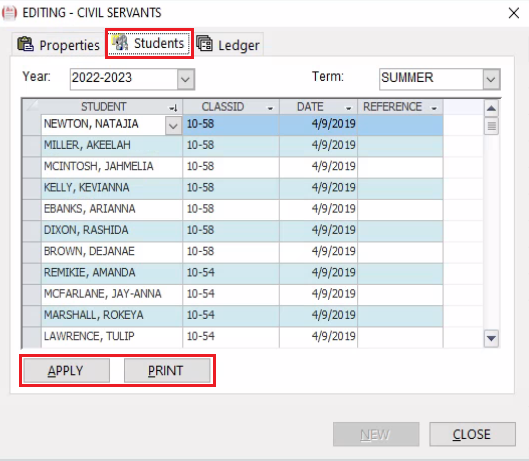529x461 pixels.
Task: Select student MARSHALL, ROKEYA
Action: (x=112, y=316)
